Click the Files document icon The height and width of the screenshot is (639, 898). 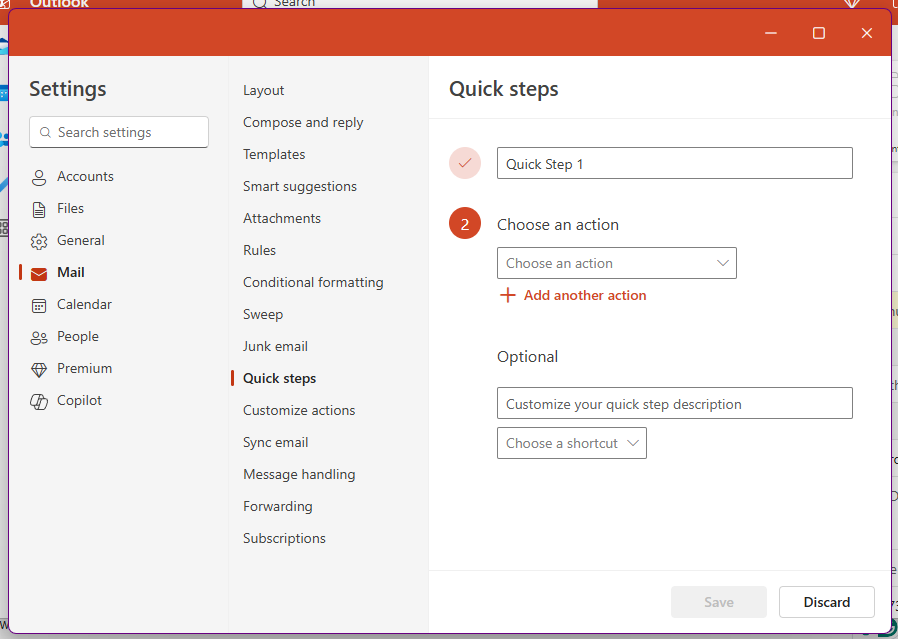pyautogui.click(x=39, y=210)
